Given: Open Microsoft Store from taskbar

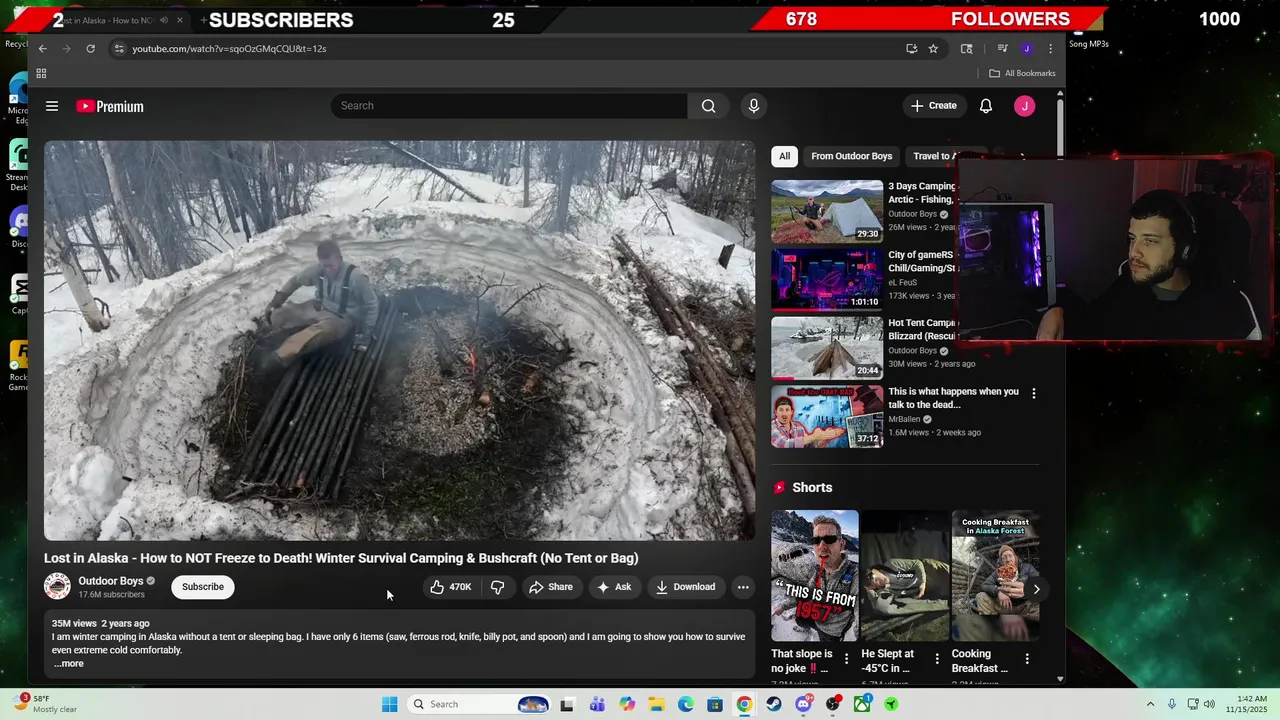Looking at the screenshot, I should pyautogui.click(x=715, y=704).
